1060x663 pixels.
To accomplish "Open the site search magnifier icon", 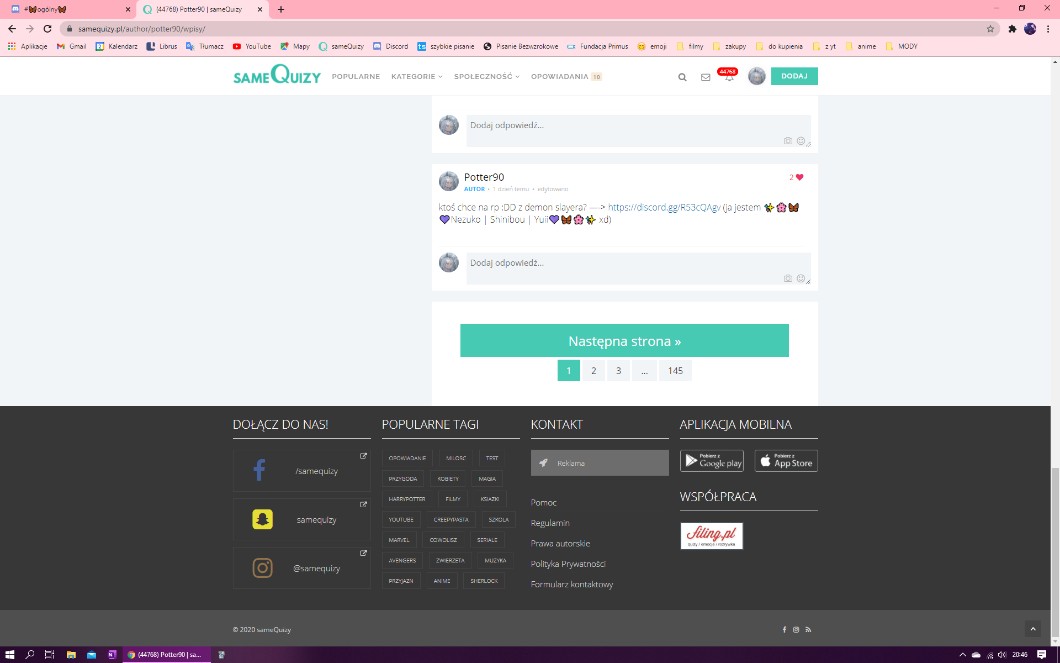I will point(682,77).
